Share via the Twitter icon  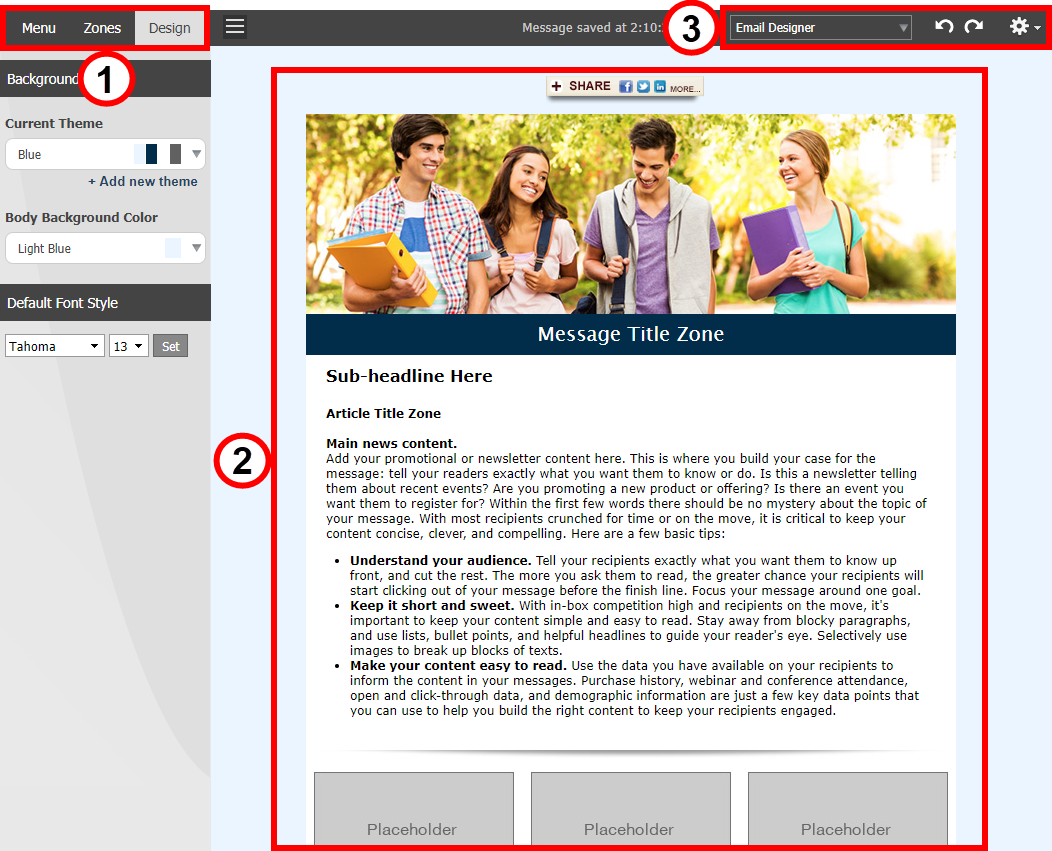coord(643,87)
